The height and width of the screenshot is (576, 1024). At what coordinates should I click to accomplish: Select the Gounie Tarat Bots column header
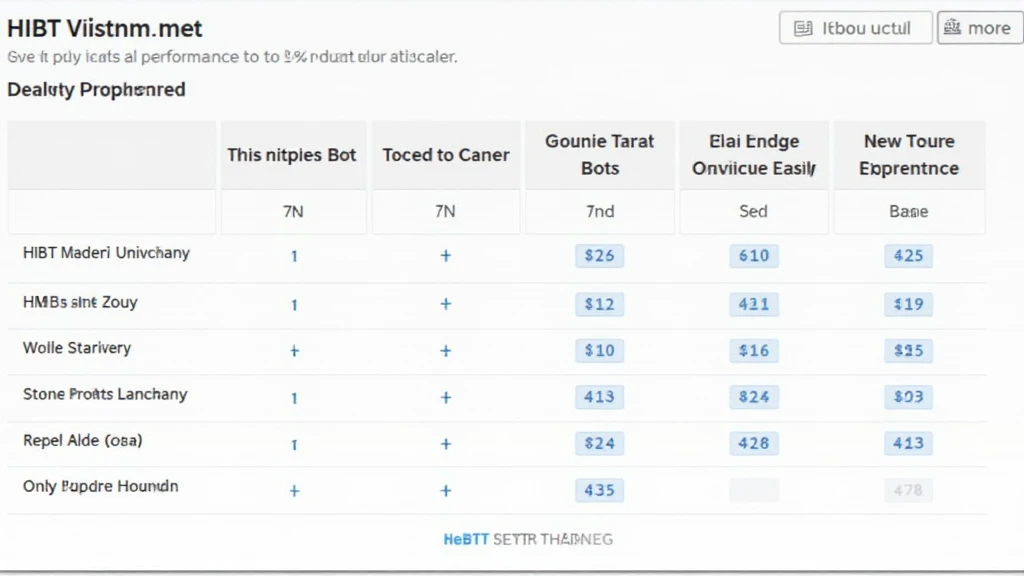[599, 155]
